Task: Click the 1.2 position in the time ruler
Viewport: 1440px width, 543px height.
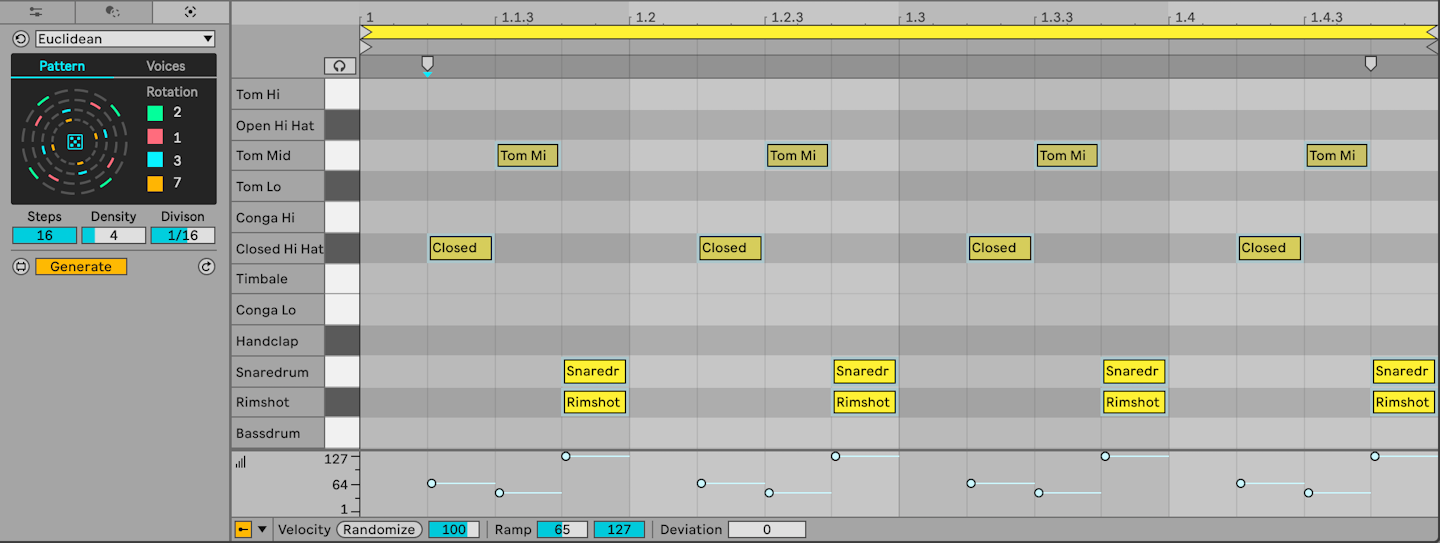Action: [x=646, y=17]
